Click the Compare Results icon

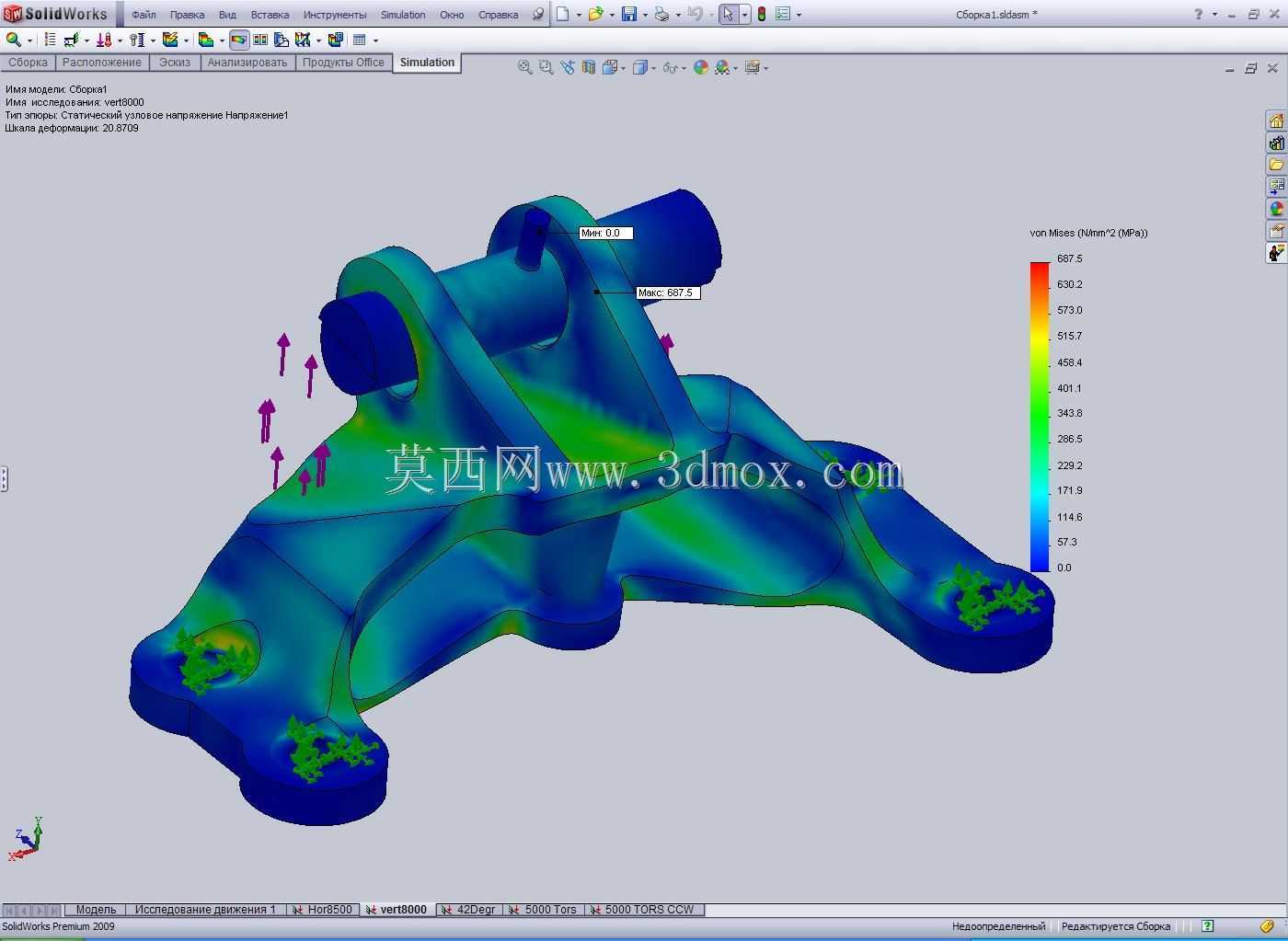260,40
